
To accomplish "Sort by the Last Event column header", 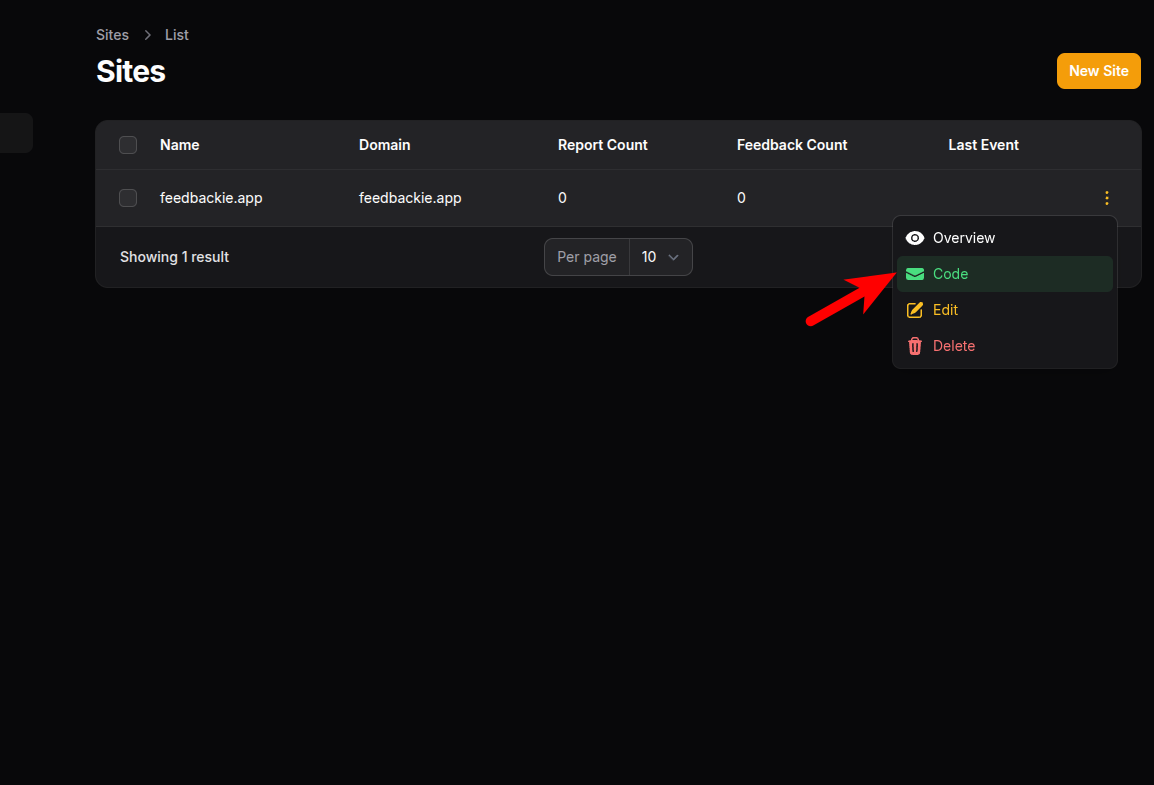I will [x=983, y=145].
